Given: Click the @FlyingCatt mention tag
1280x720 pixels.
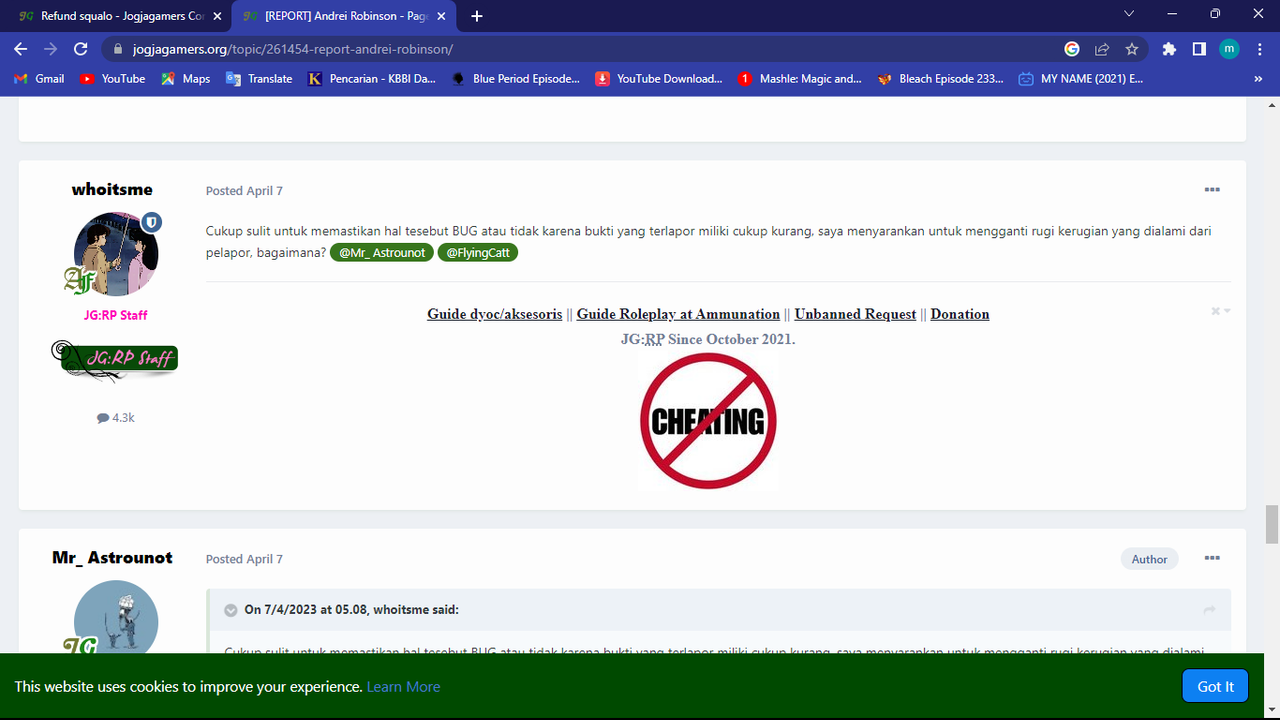Looking at the screenshot, I should point(478,253).
